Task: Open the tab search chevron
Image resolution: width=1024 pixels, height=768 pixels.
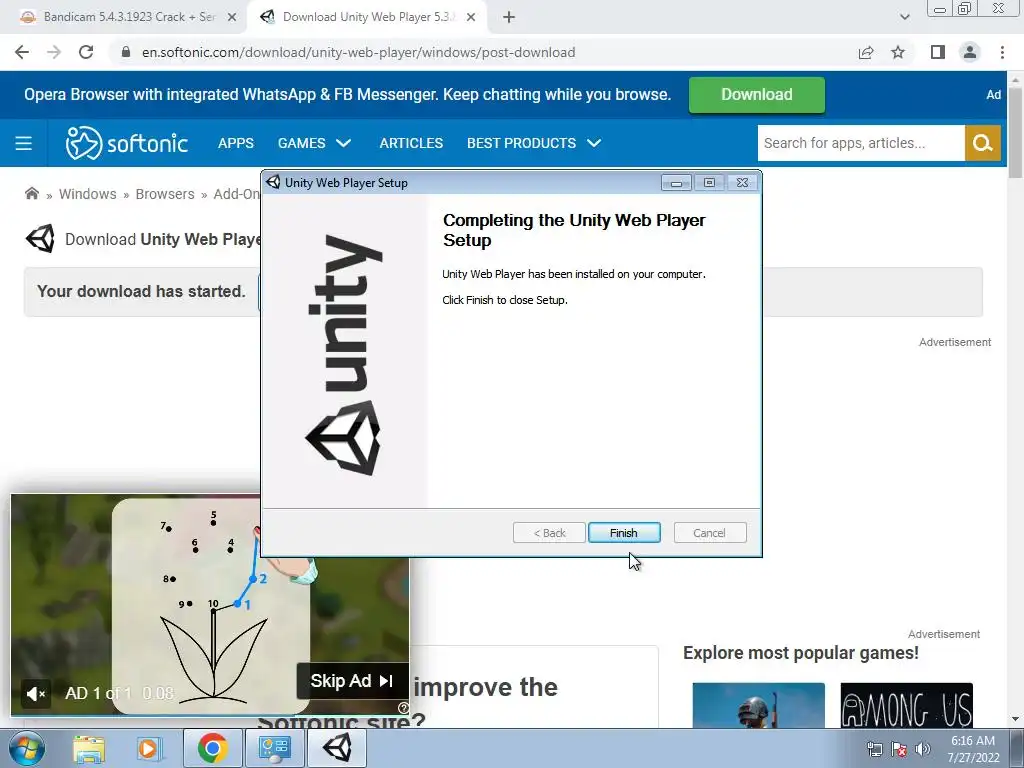Action: [x=904, y=17]
